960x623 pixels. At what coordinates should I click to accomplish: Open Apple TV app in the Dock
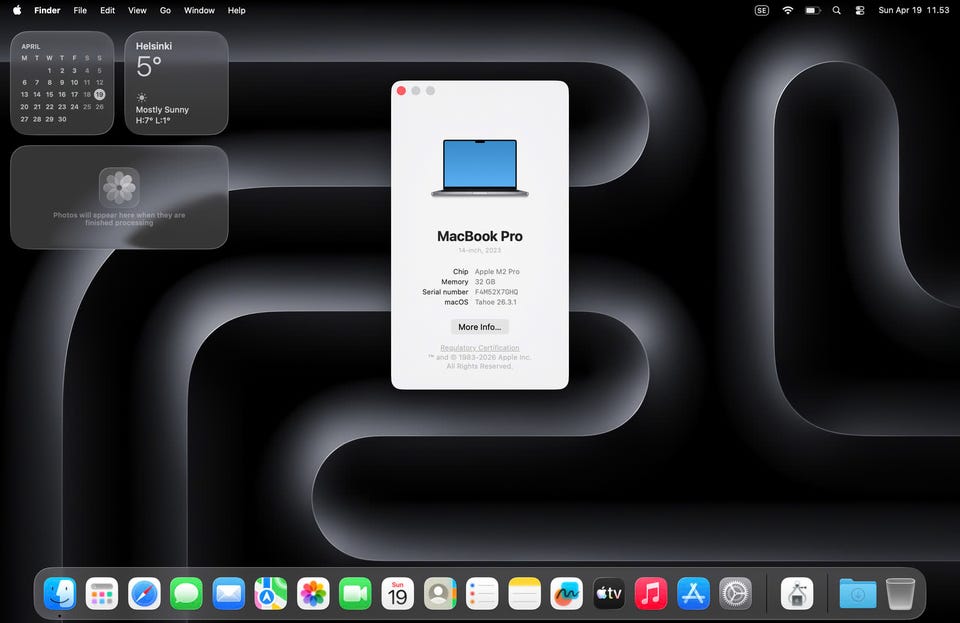tap(609, 593)
